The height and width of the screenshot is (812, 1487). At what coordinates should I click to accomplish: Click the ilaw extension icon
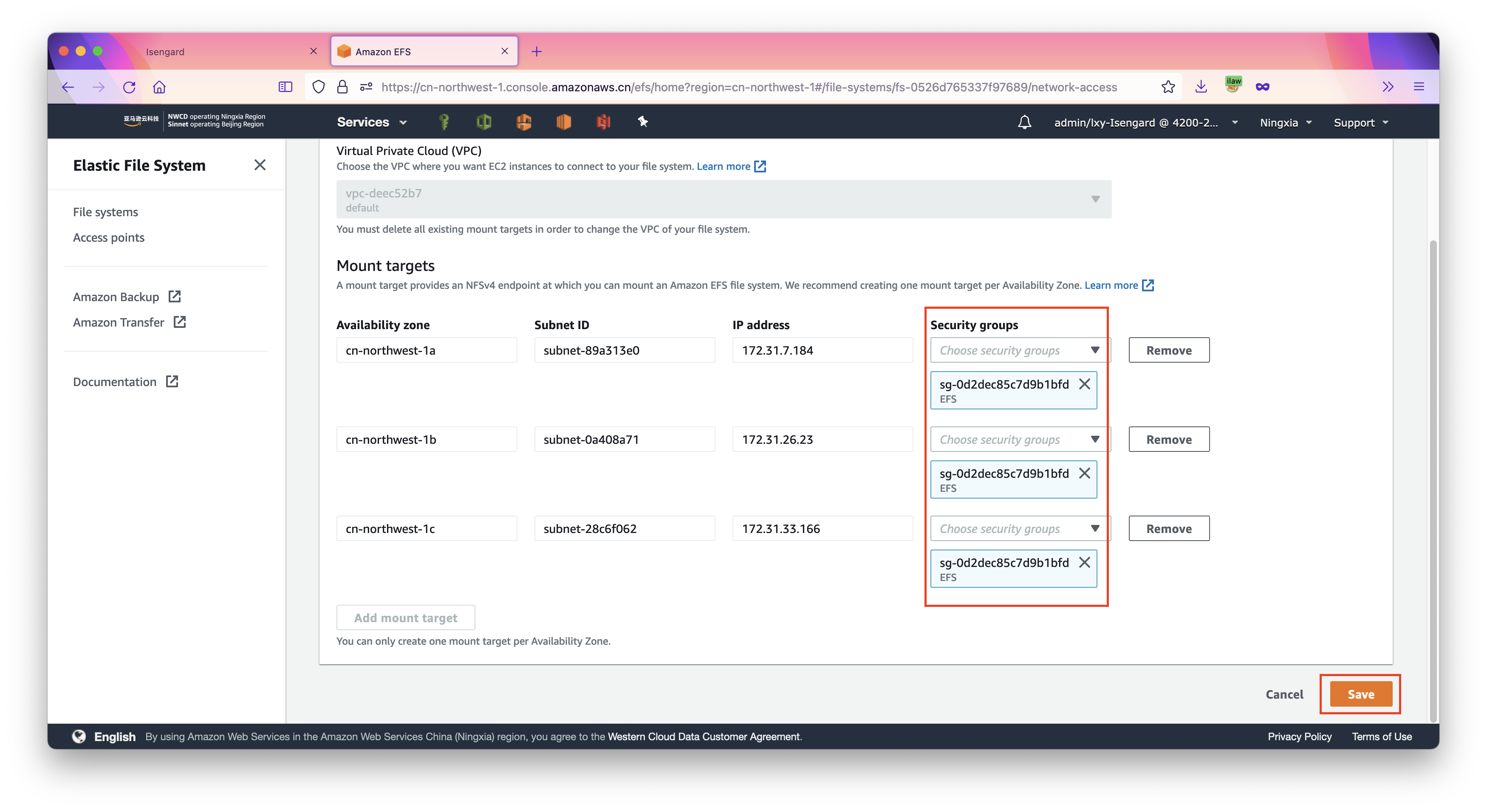tap(1233, 85)
